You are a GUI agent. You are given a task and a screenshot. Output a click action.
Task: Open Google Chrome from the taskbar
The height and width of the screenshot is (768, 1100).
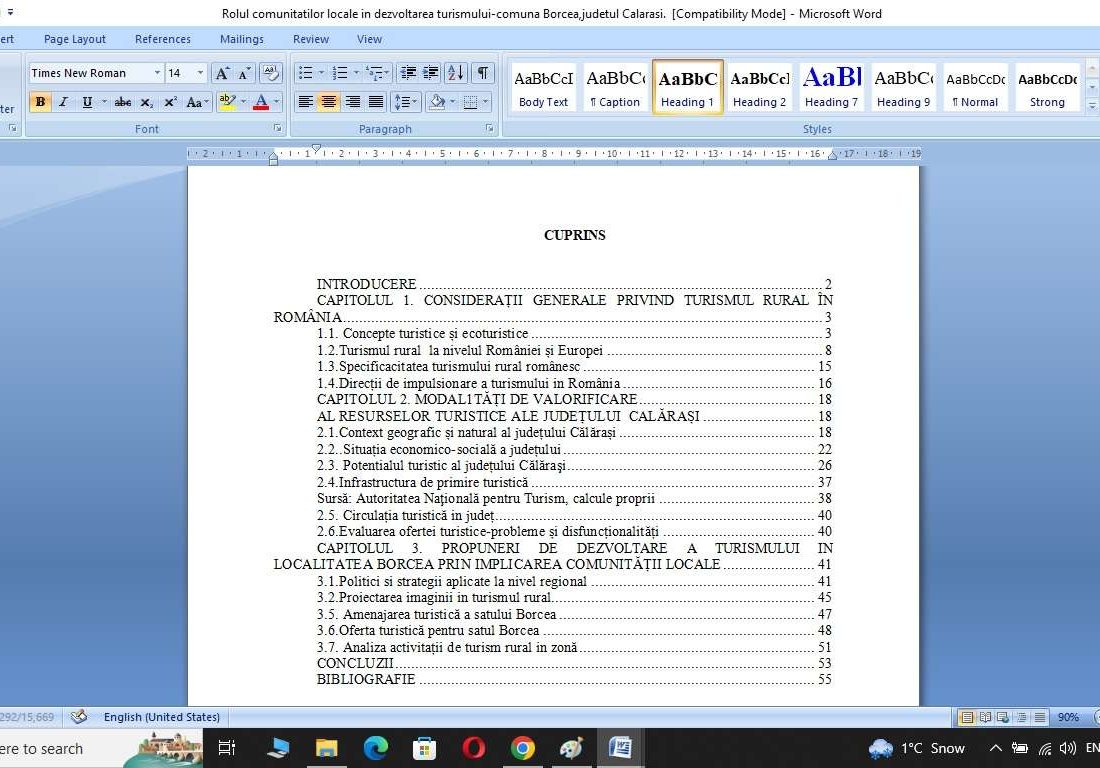[522, 748]
